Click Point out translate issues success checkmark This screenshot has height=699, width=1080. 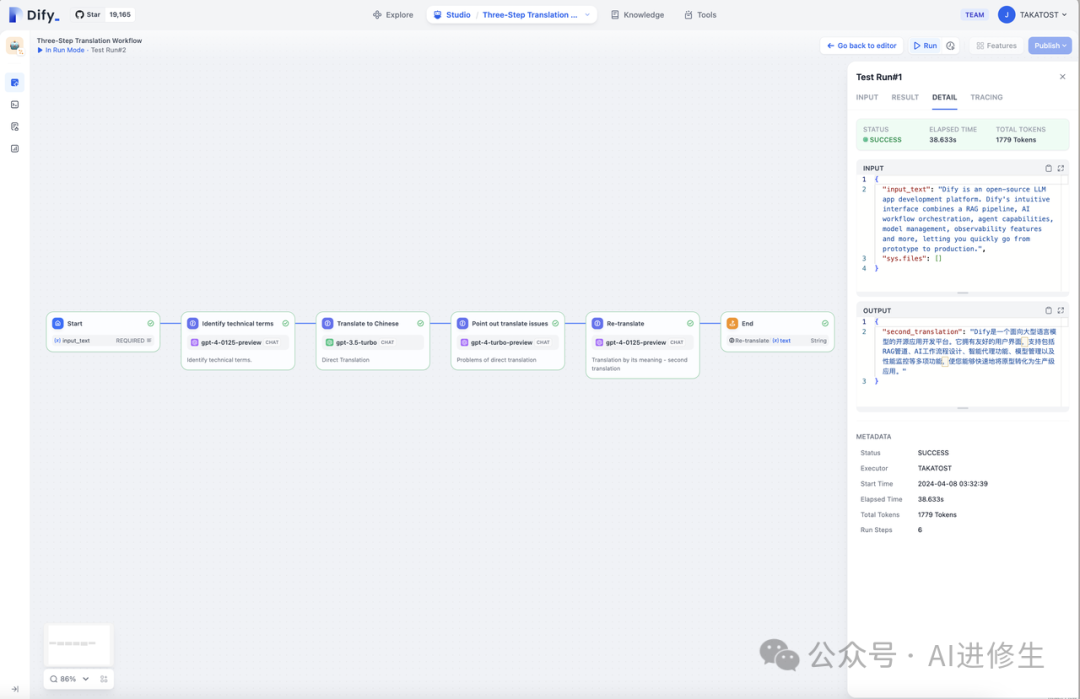click(555, 323)
